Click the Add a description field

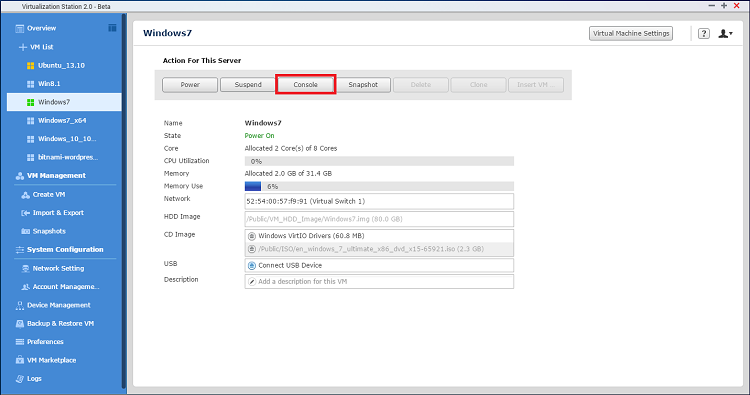379,282
